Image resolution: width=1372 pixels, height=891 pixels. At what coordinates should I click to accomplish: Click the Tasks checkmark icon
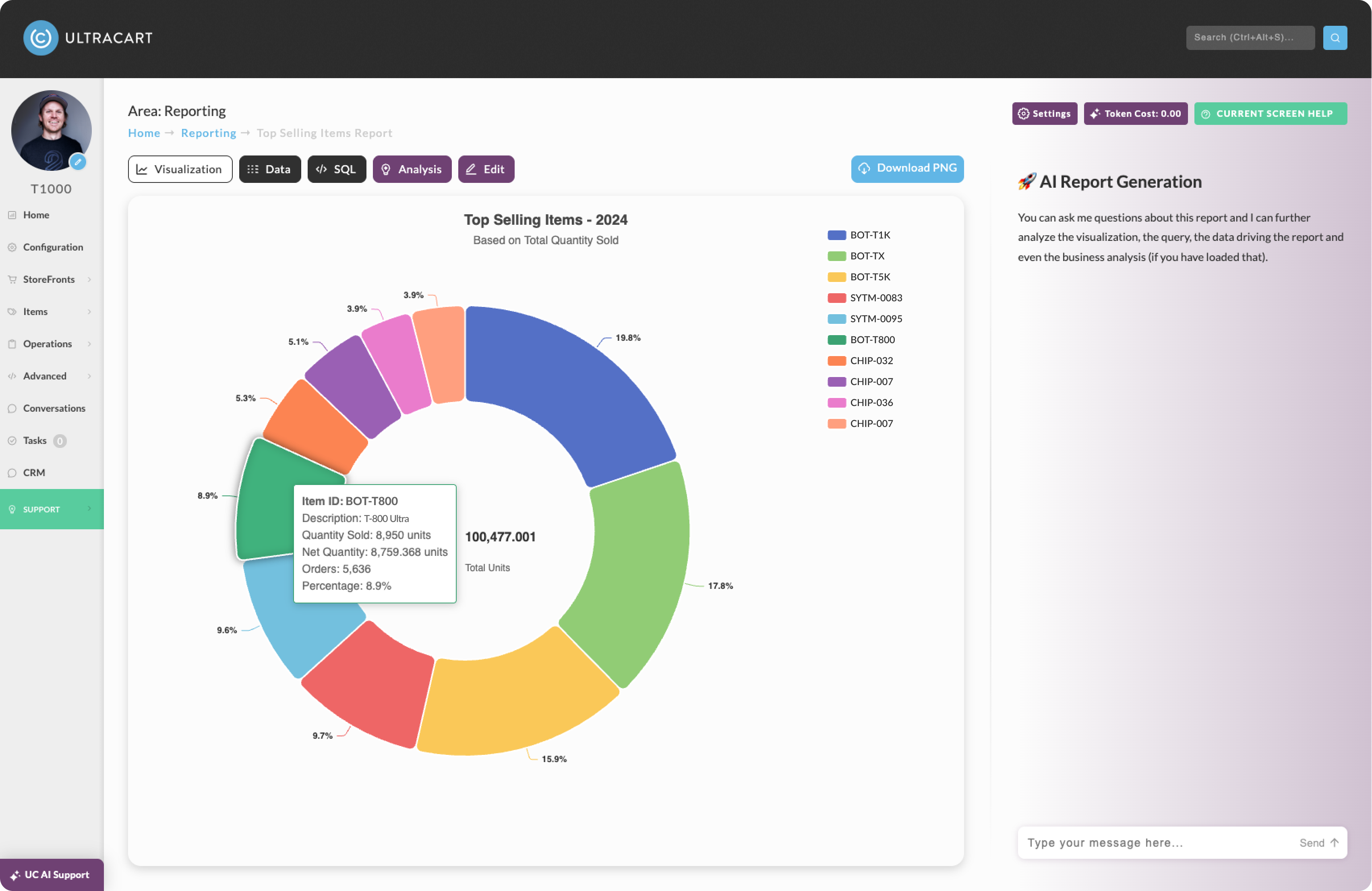(x=12, y=441)
